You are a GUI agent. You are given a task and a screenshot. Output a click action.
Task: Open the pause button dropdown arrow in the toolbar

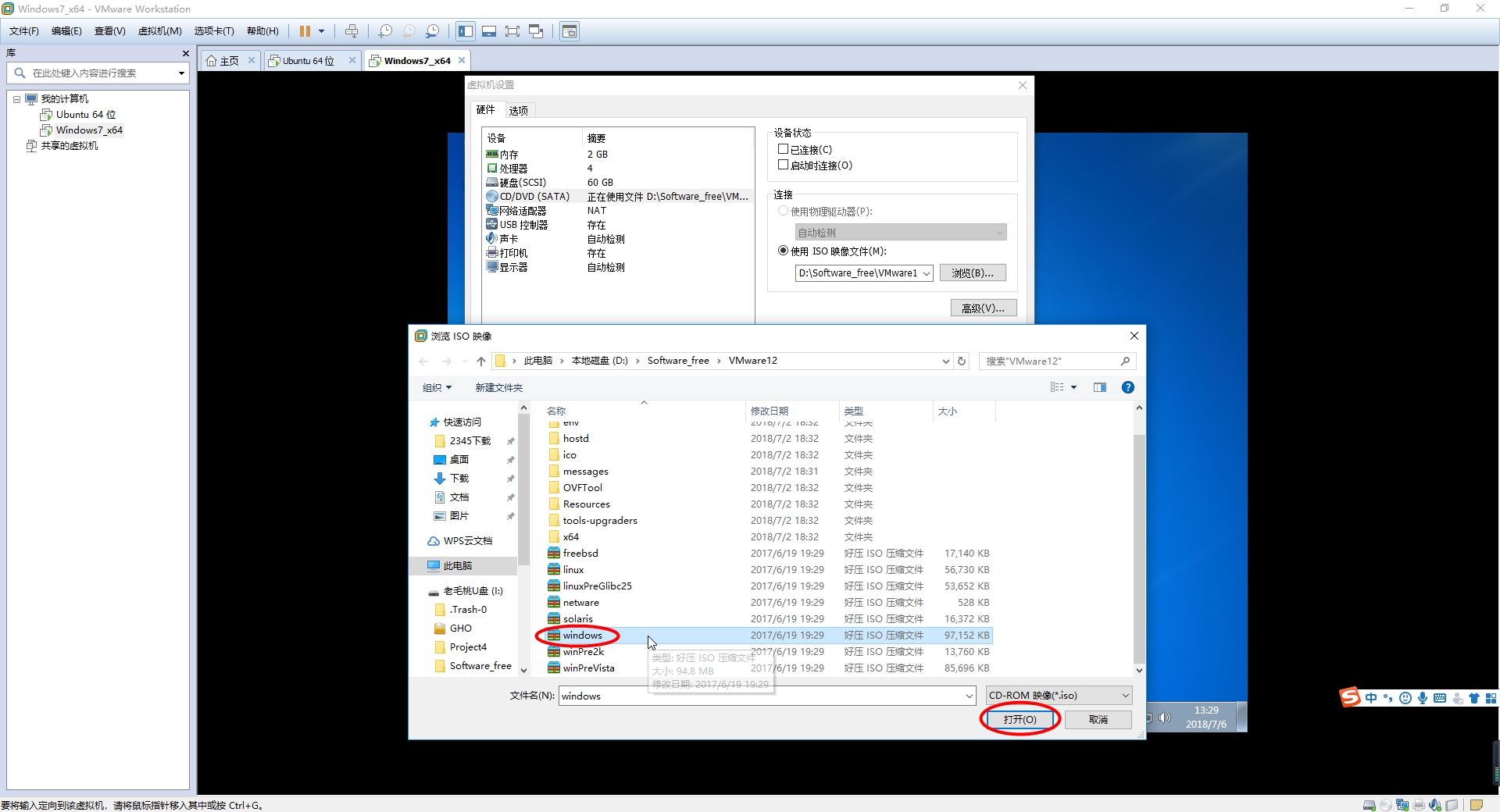pyautogui.click(x=321, y=31)
